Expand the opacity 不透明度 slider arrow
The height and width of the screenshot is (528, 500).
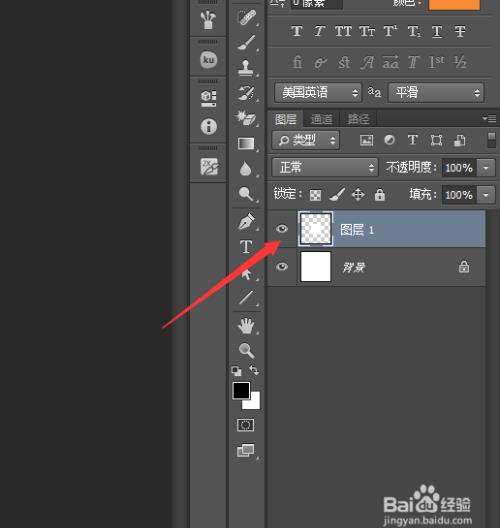tap(486, 168)
